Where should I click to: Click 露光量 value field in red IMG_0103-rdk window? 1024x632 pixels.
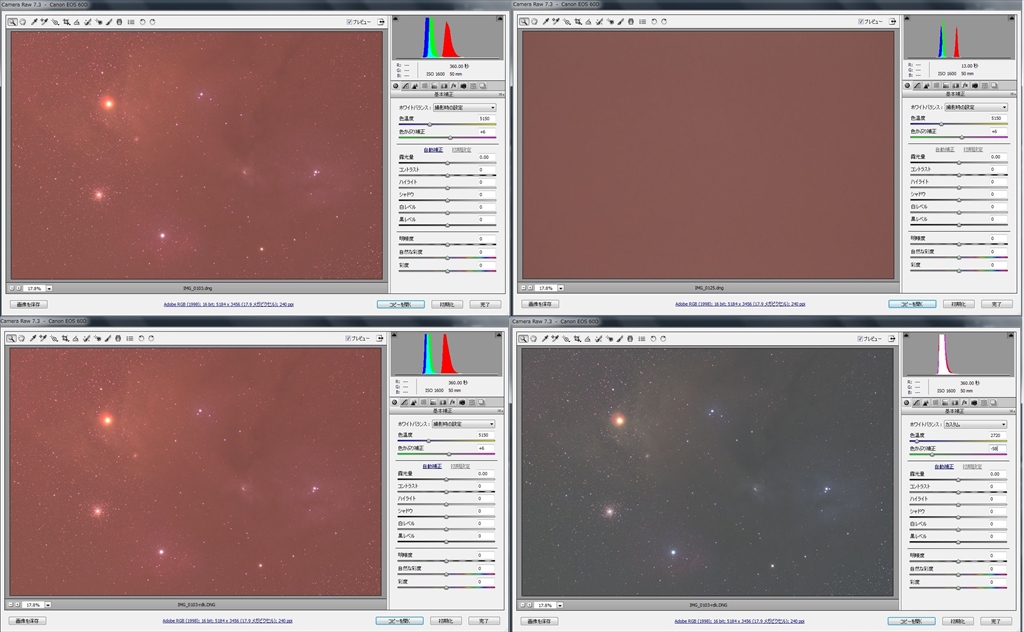click(483, 473)
